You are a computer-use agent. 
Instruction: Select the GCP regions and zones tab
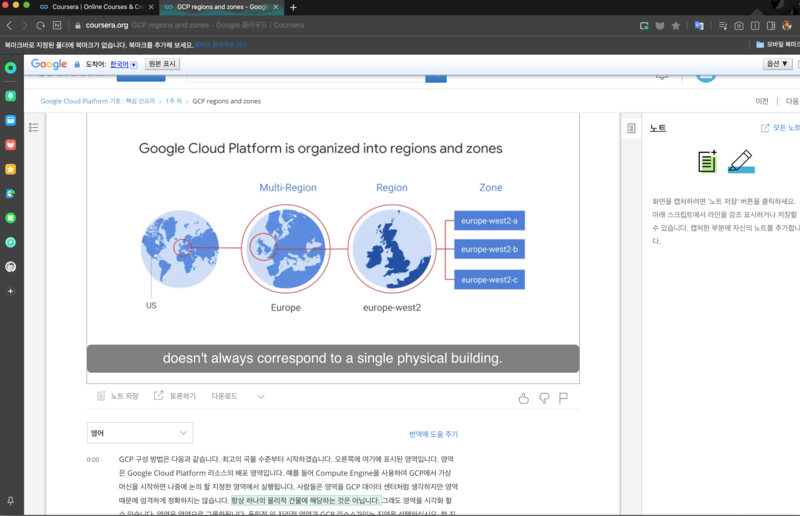tap(222, 7)
